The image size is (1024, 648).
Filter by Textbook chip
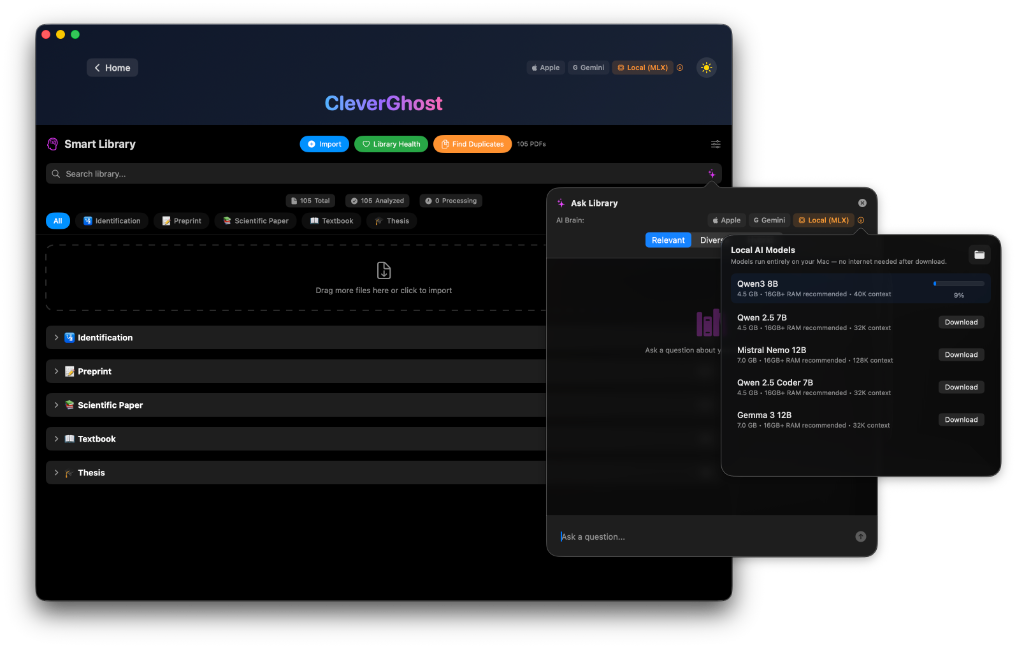[331, 221]
